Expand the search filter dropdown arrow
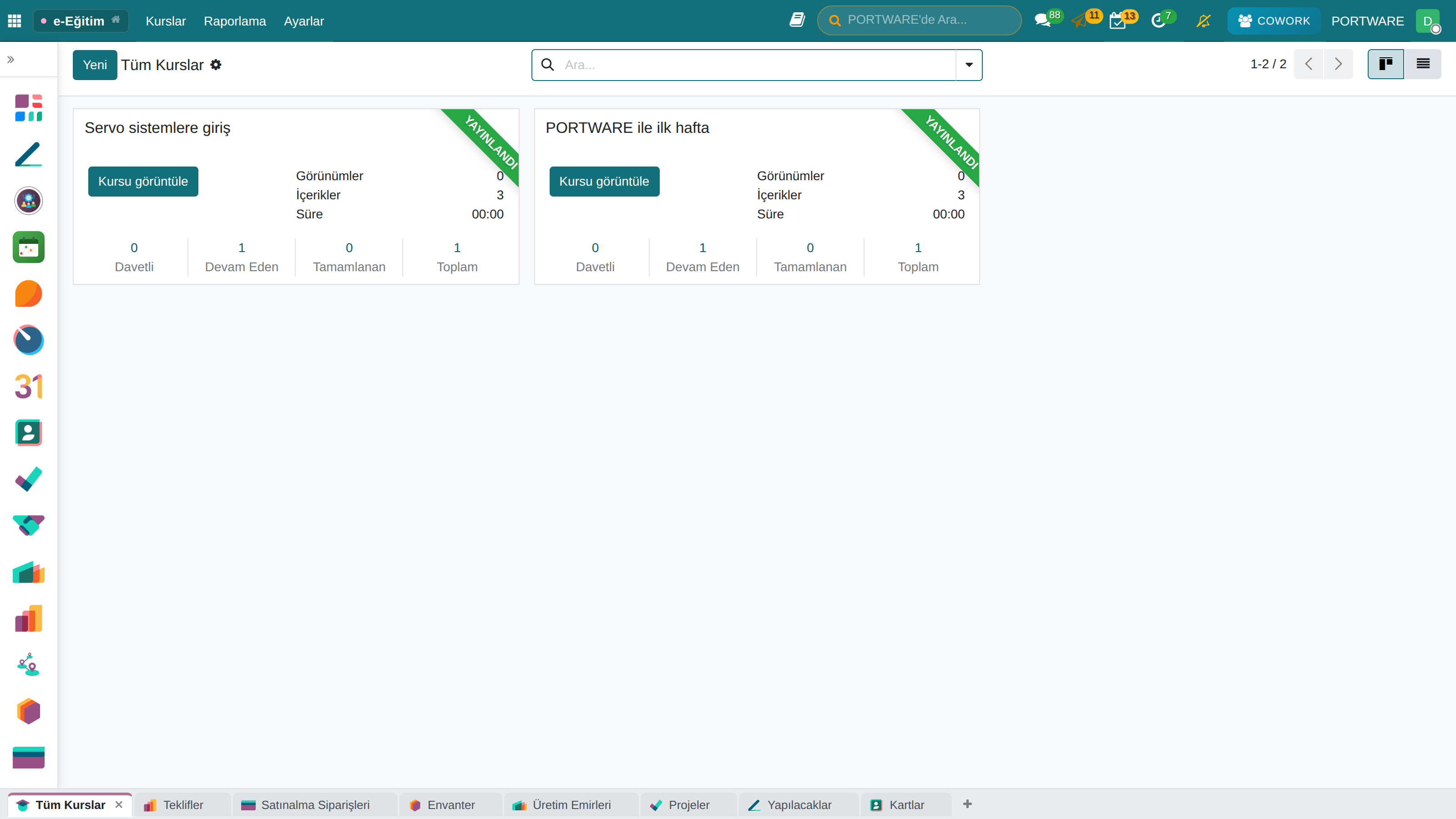This screenshot has height=819, width=1456. coord(969,65)
